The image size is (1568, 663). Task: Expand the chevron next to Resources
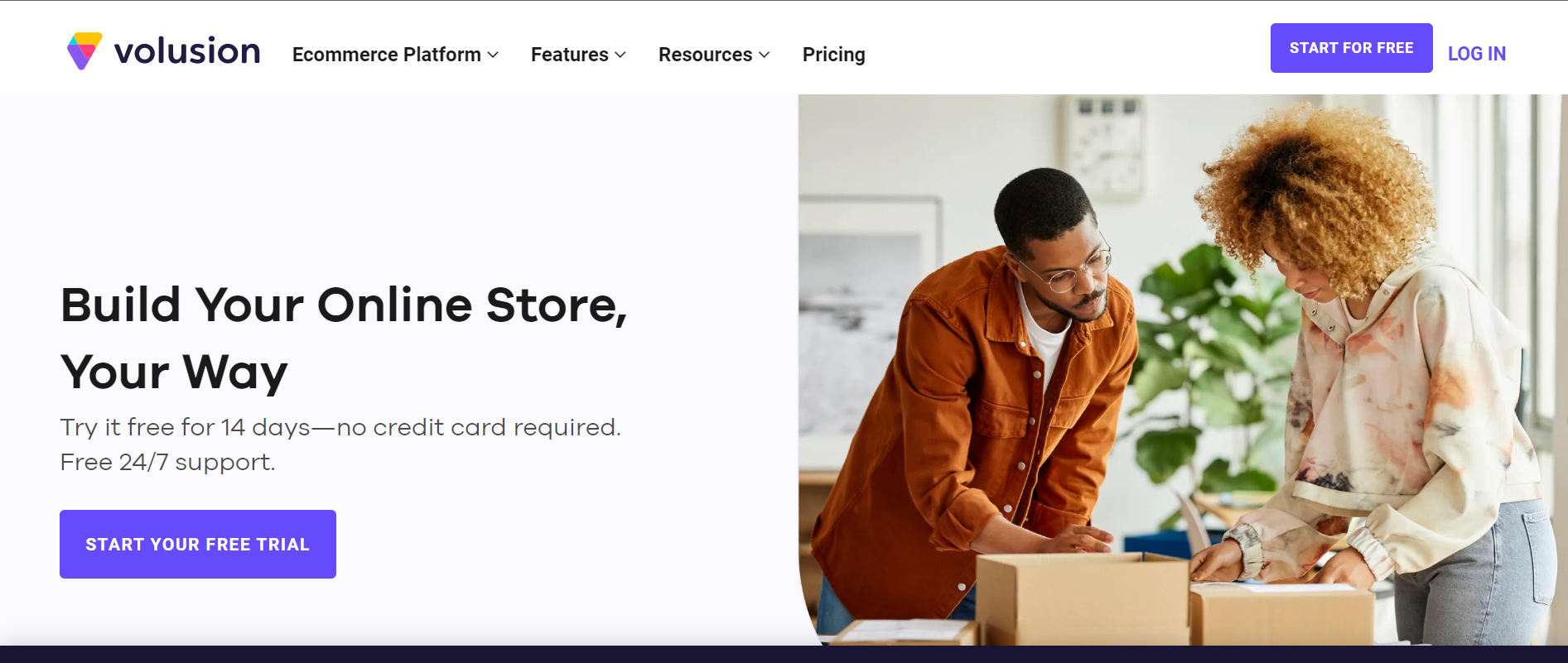click(x=765, y=55)
